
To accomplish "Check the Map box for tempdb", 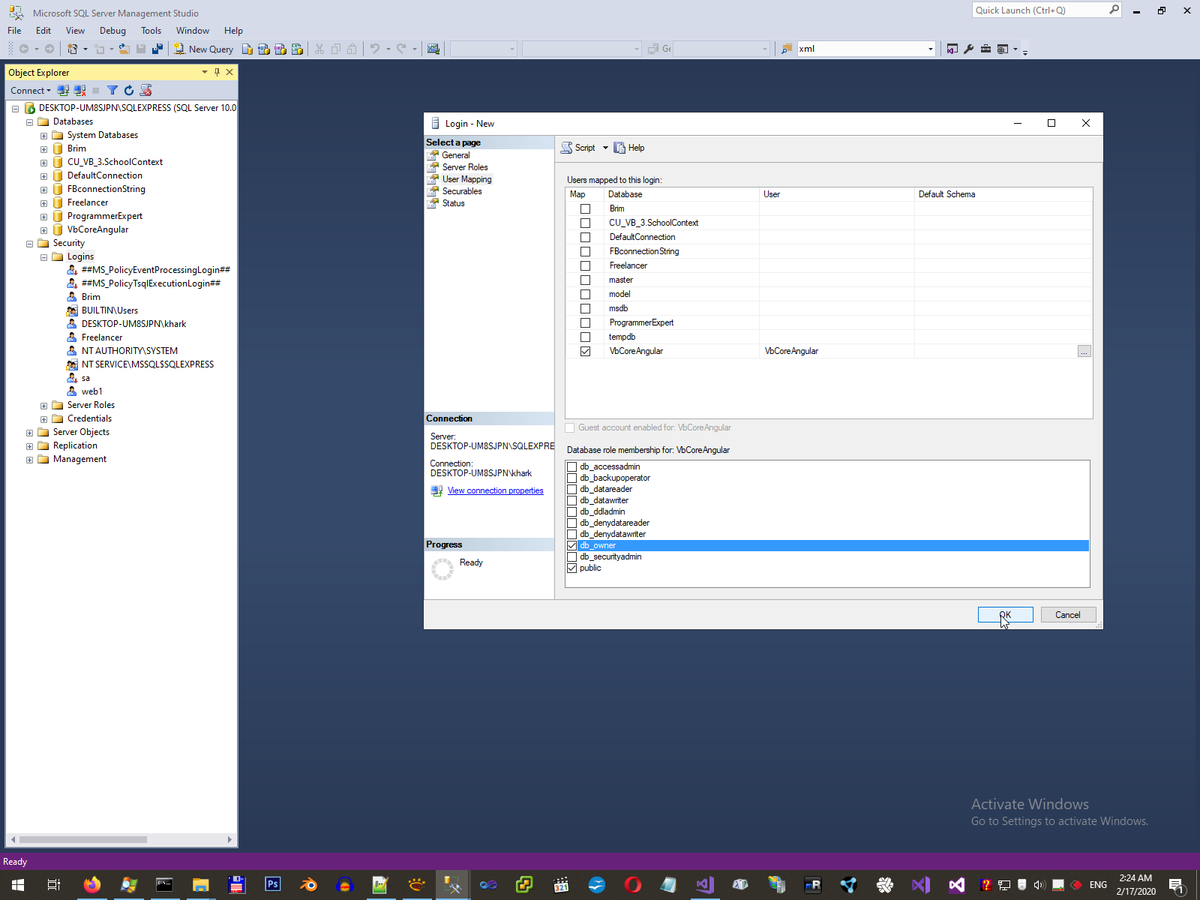I will 586,337.
